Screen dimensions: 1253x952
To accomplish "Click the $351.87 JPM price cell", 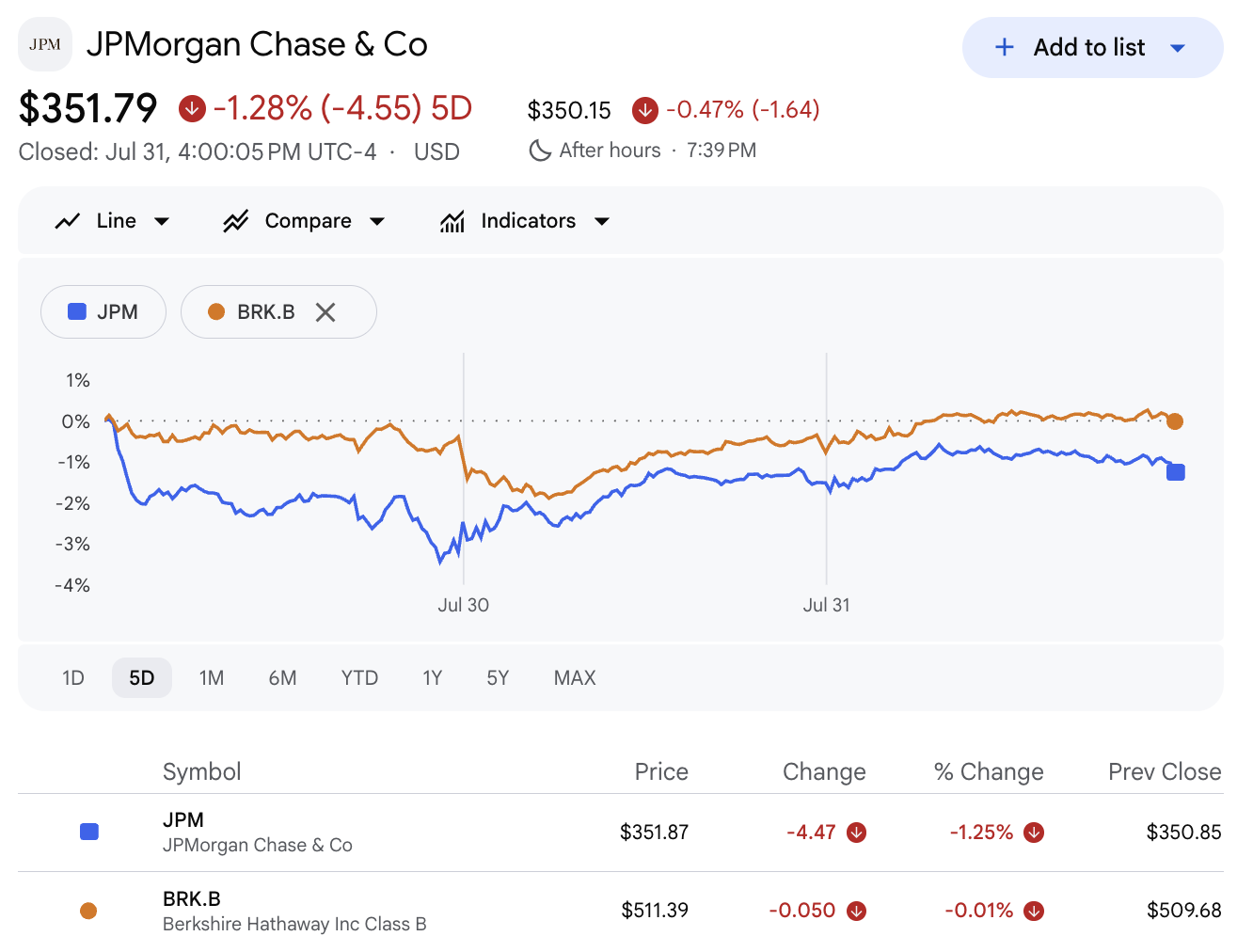I will tap(655, 833).
